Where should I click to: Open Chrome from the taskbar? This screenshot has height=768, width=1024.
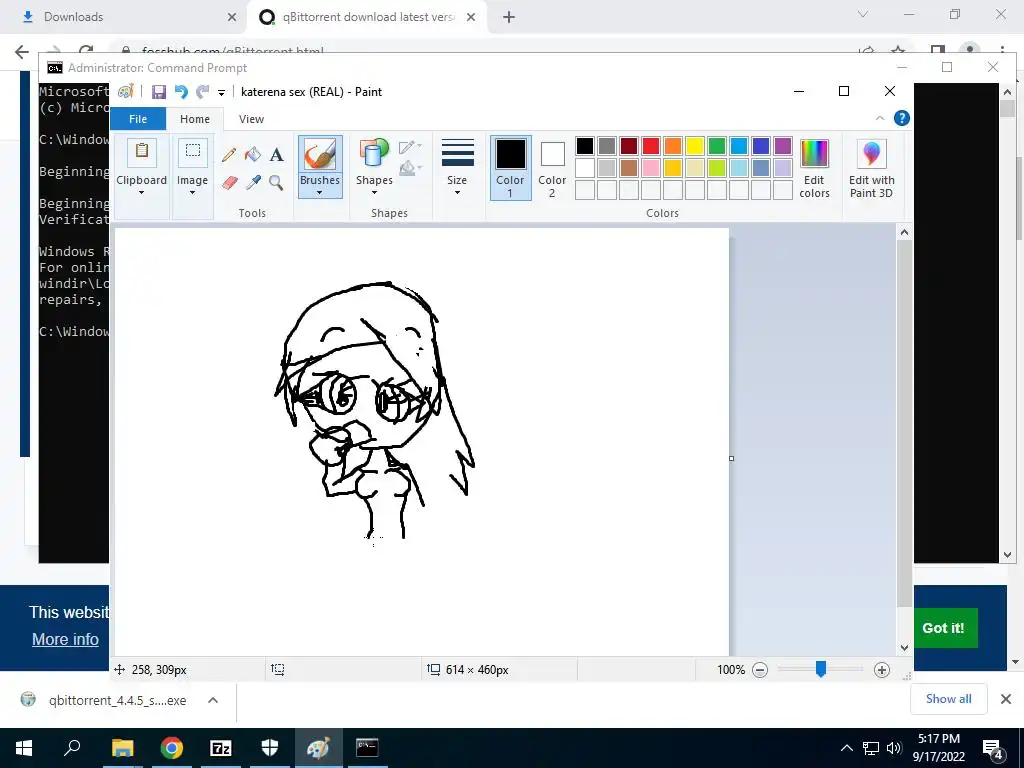pyautogui.click(x=172, y=748)
